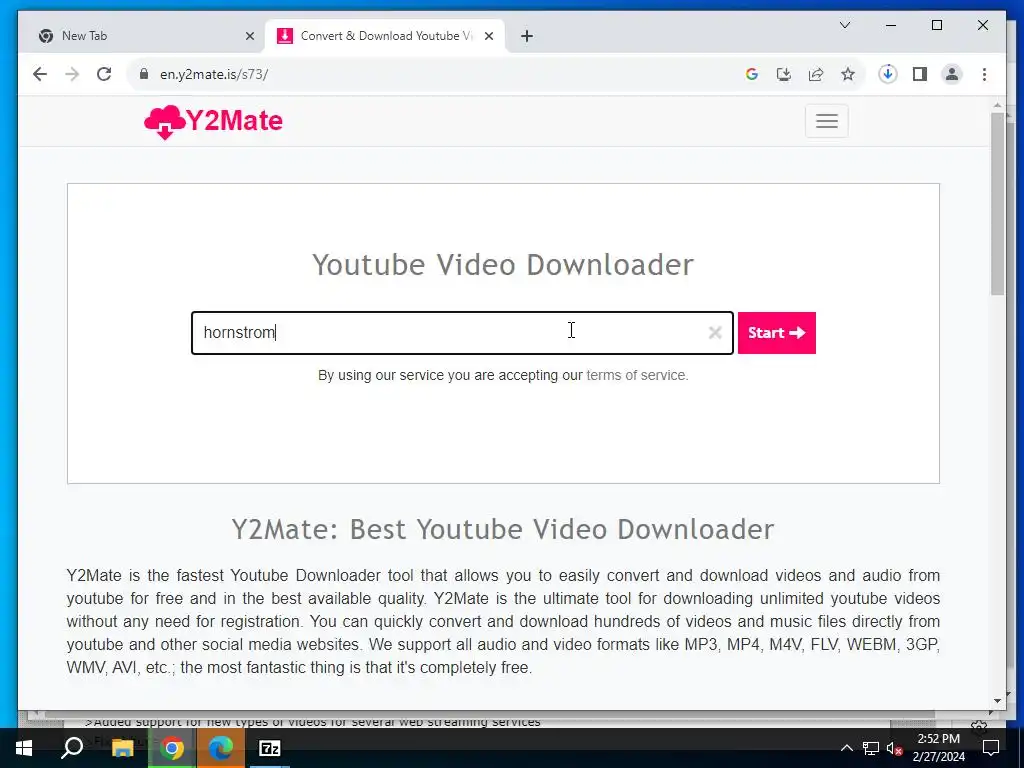The image size is (1024, 768).
Task: Open the terms of service link
Action: click(x=637, y=376)
